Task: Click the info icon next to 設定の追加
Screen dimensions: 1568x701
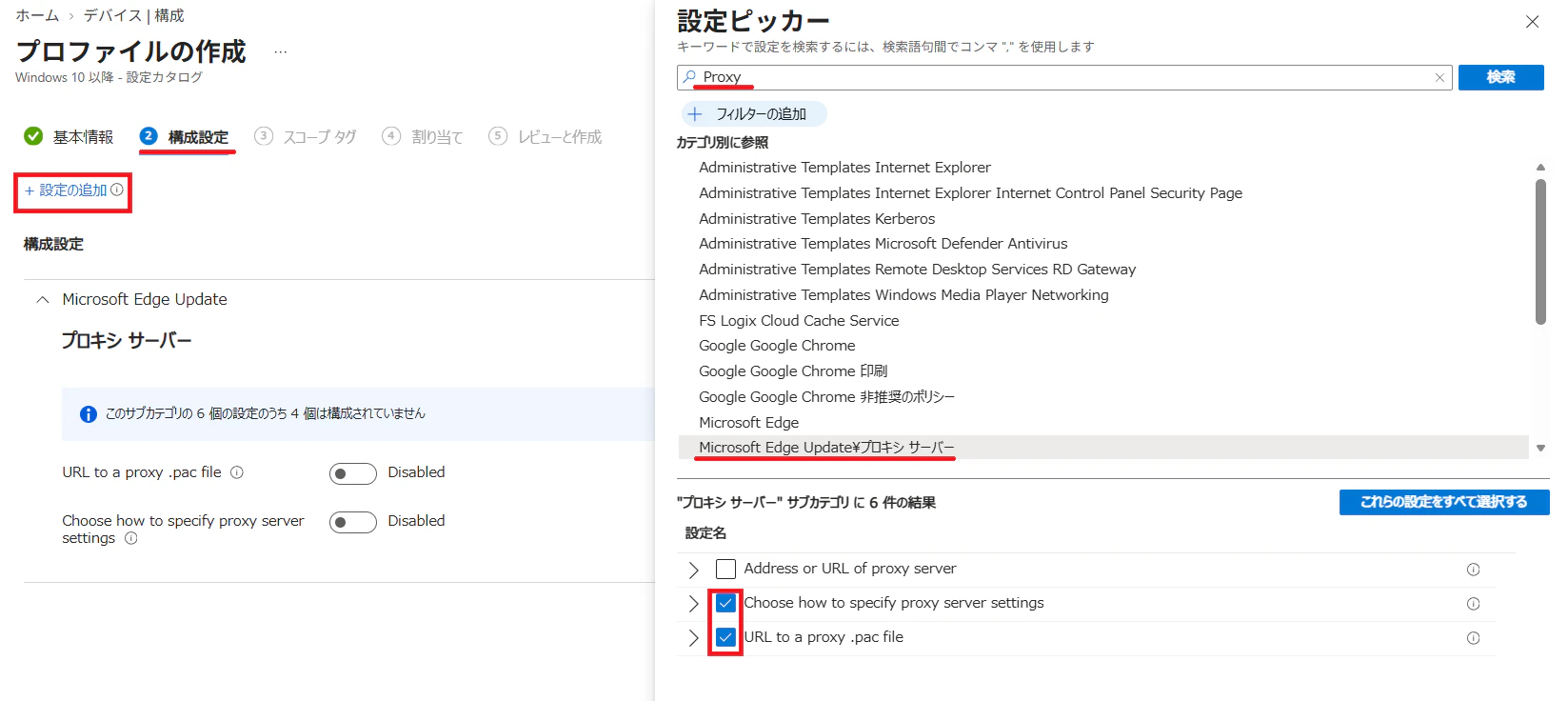Action: [x=117, y=190]
